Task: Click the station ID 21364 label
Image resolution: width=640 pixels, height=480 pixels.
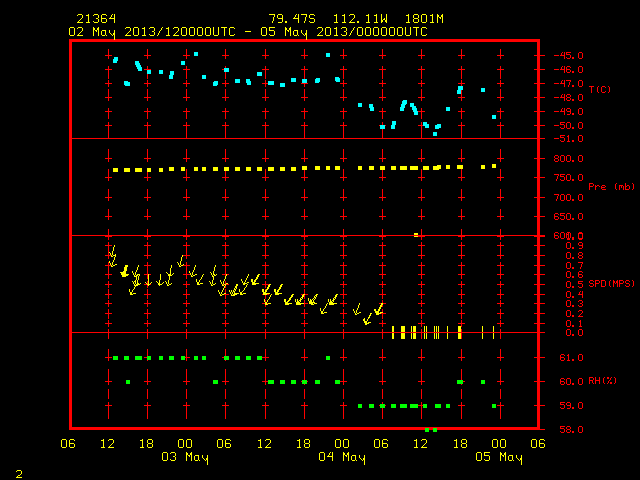Action: [96, 19]
